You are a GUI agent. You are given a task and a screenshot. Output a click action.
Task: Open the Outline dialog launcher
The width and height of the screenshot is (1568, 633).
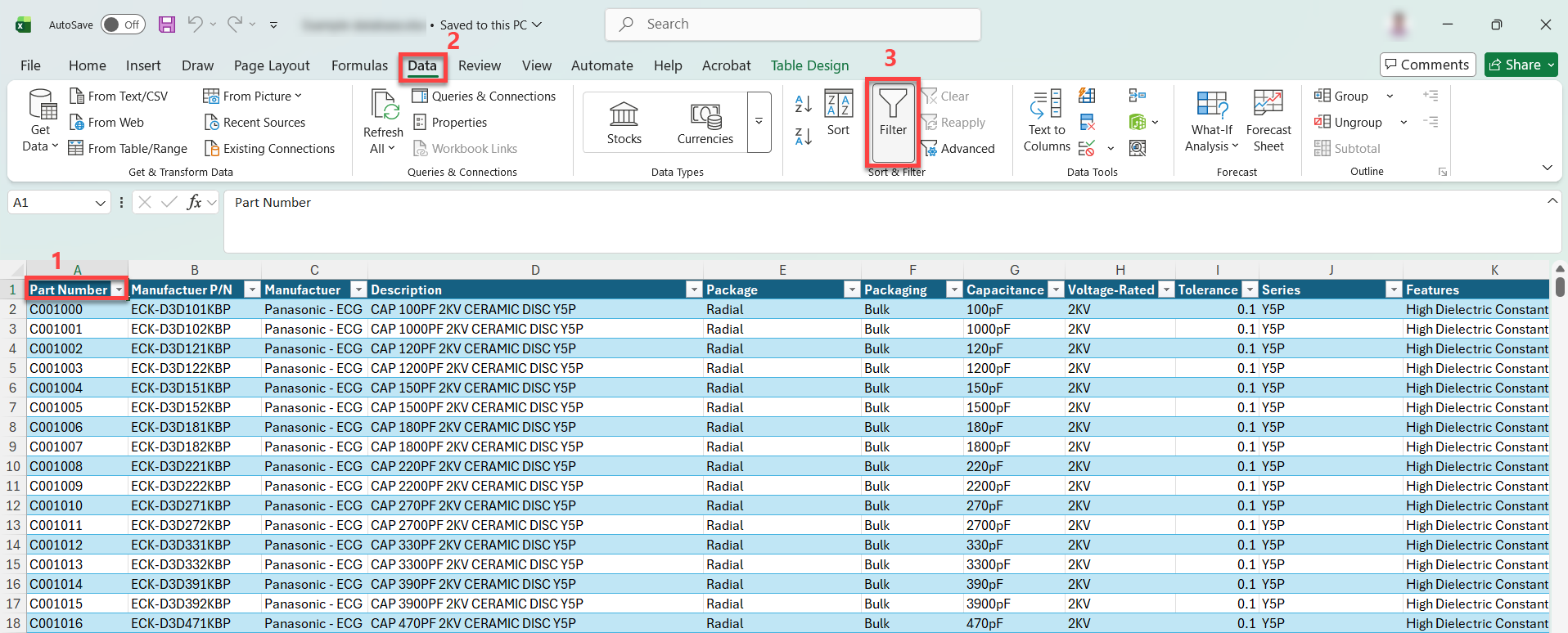[x=1443, y=172]
